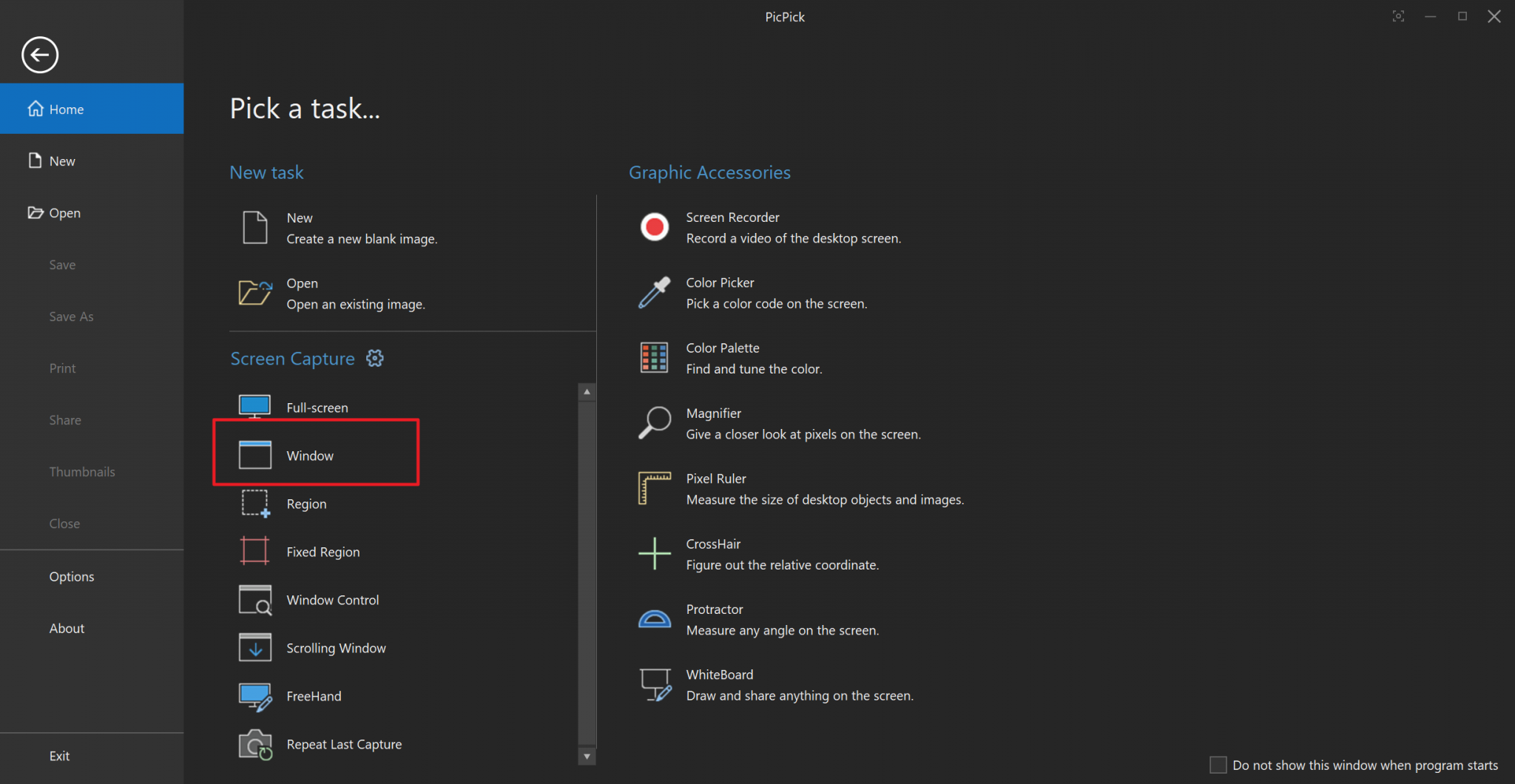The width and height of the screenshot is (1515, 784).
Task: Choose the Region capture tool
Action: 306,504
